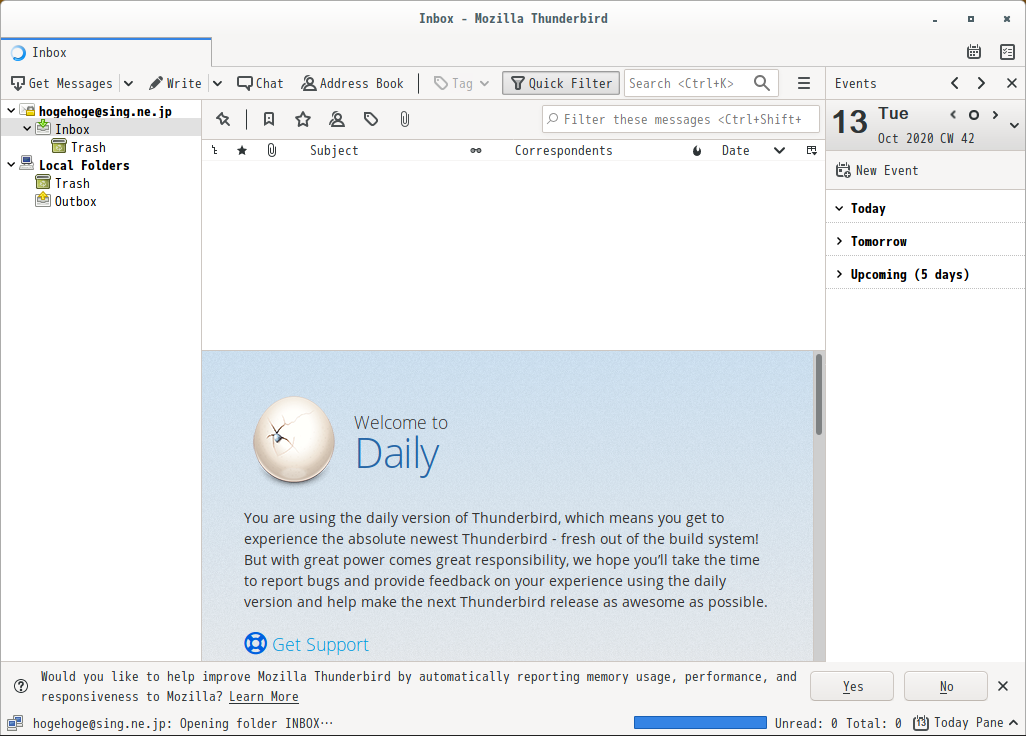This screenshot has height=736, width=1026.
Task: Open the Thunderbird hamburger menu
Action: (804, 83)
